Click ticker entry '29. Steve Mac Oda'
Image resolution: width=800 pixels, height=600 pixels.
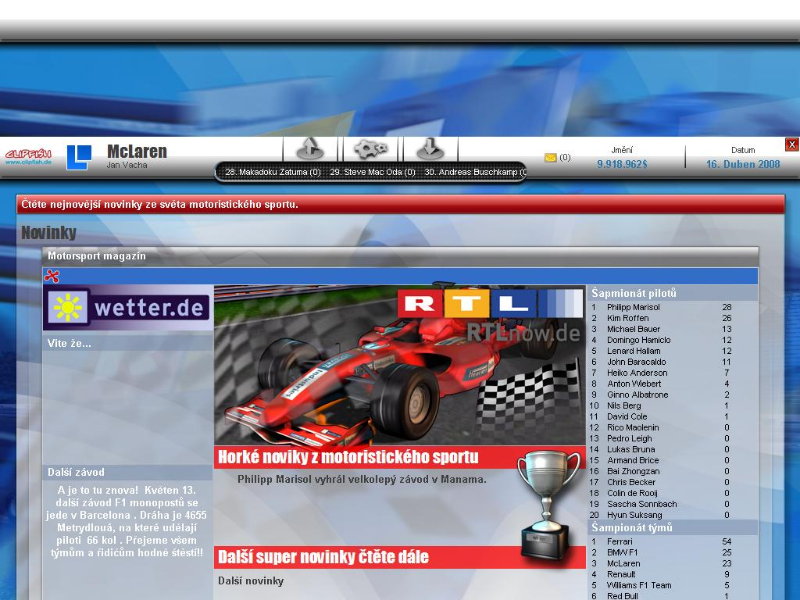click(x=368, y=172)
